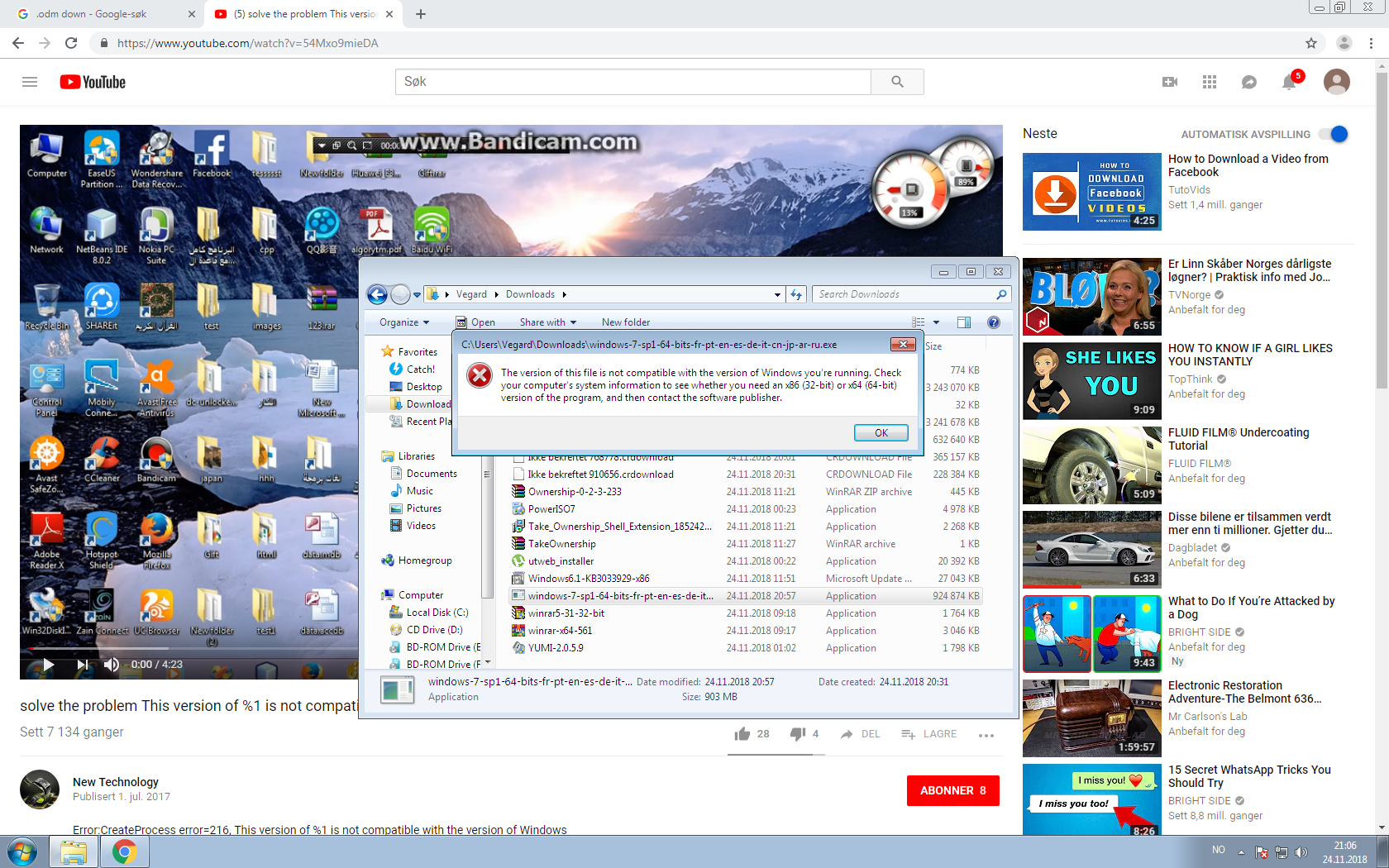This screenshot has height=868, width=1389.
Task: Open the recent pages dropdown arrow
Action: [417, 294]
